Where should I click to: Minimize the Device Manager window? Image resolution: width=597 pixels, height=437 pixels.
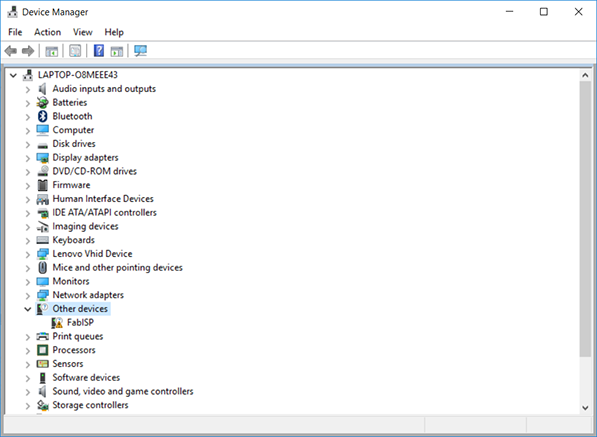[509, 12]
